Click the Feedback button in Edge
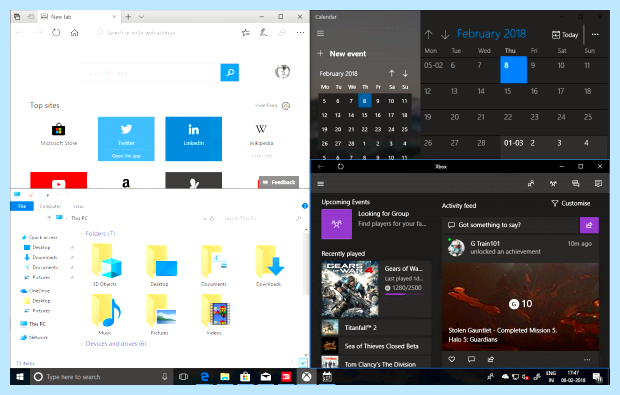 [279, 182]
